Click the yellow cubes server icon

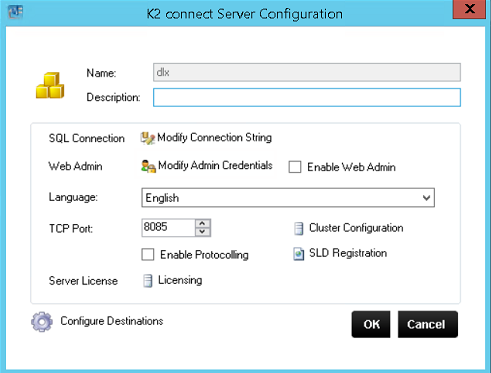tap(50, 85)
